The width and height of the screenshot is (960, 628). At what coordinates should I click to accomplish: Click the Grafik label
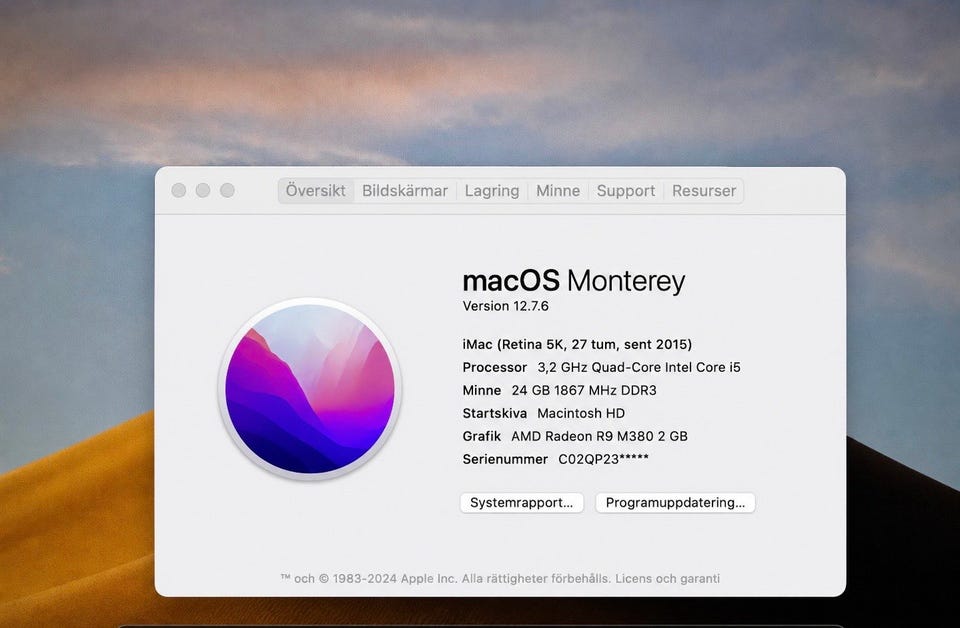click(x=482, y=436)
